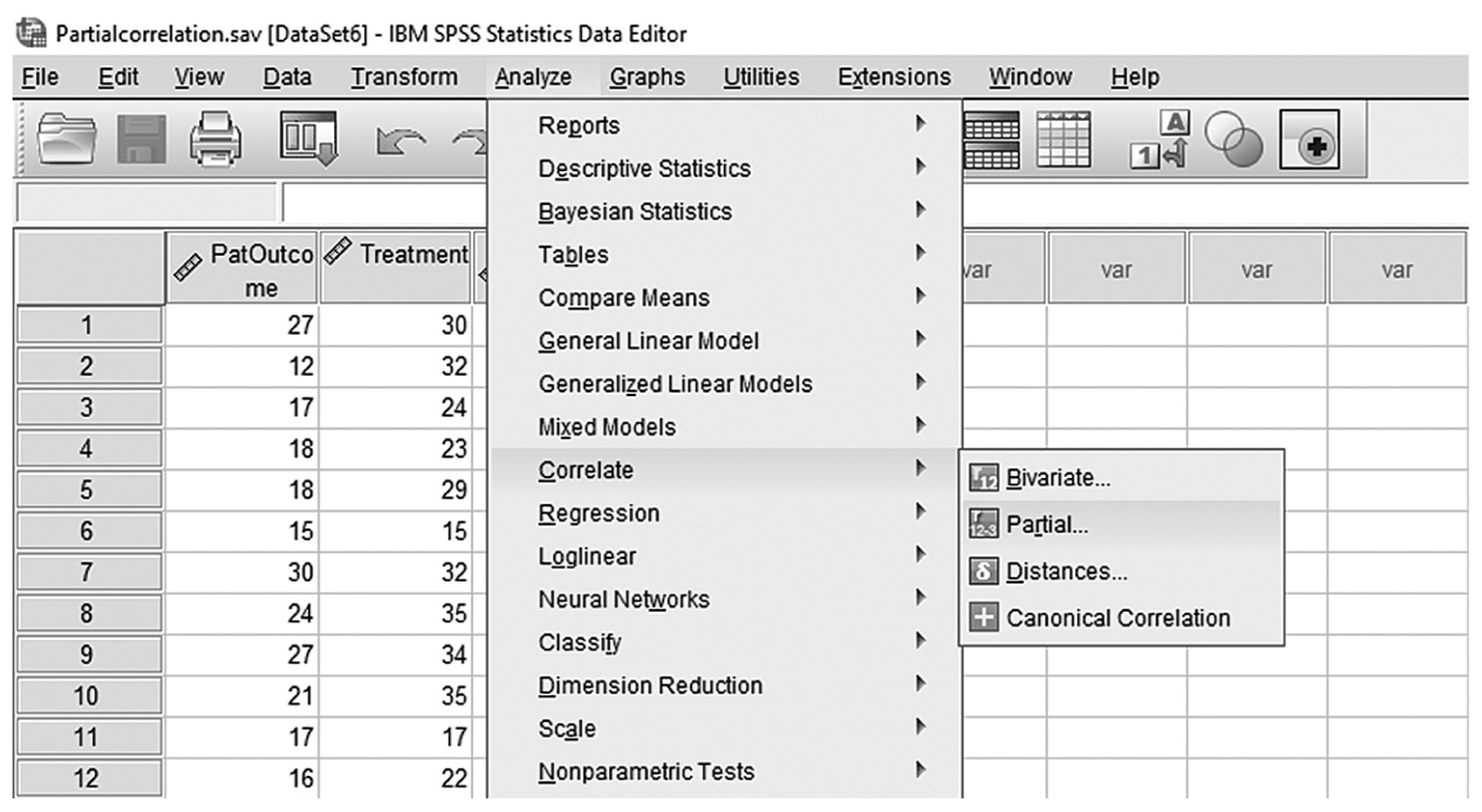Viewport: 1482px width, 812px height.
Task: Open the Utilities menu
Action: (761, 77)
